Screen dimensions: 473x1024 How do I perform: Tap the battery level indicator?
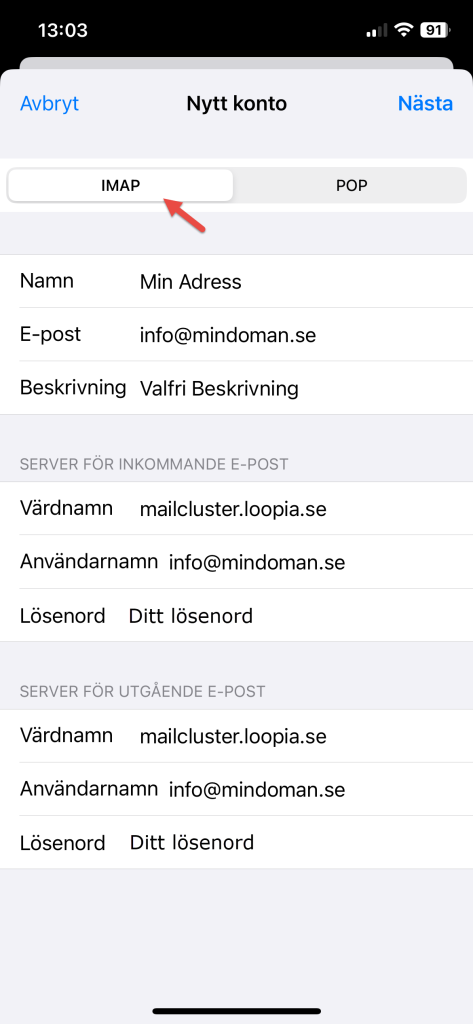[434, 30]
